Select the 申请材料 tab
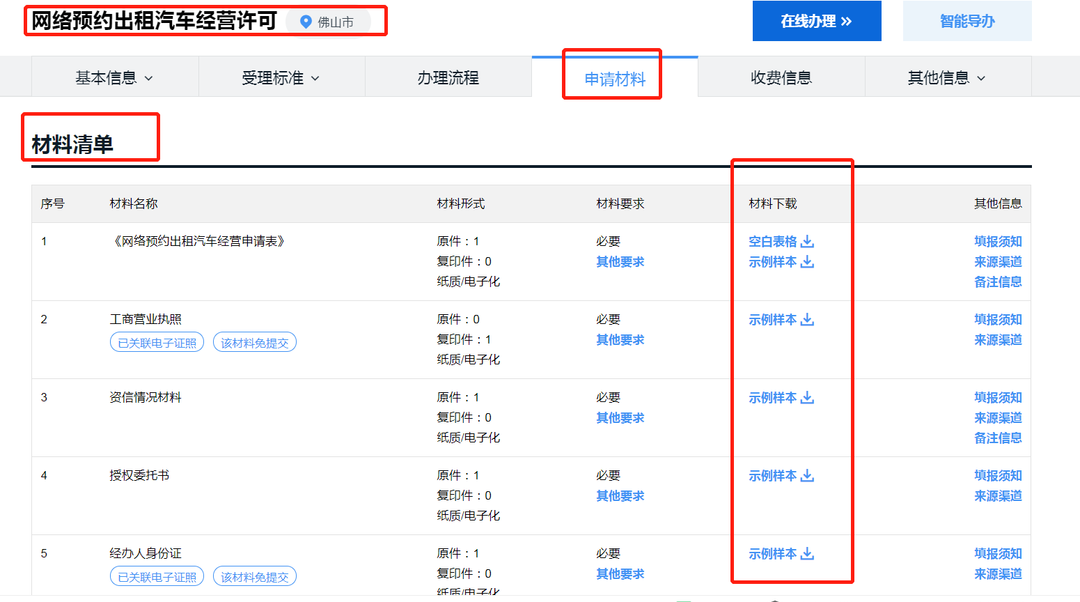This screenshot has width=1080, height=602. [615, 78]
